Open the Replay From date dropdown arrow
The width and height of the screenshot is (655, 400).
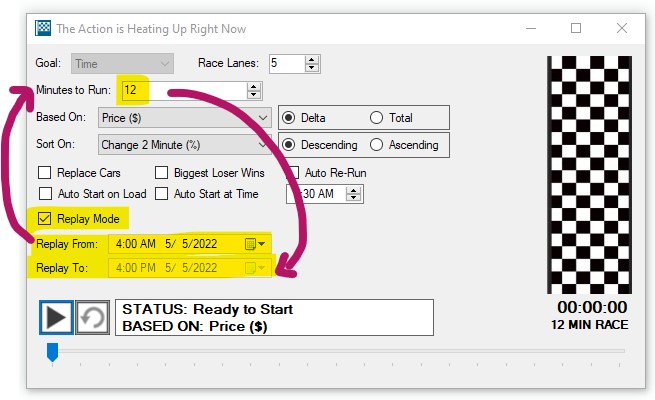tap(263, 243)
